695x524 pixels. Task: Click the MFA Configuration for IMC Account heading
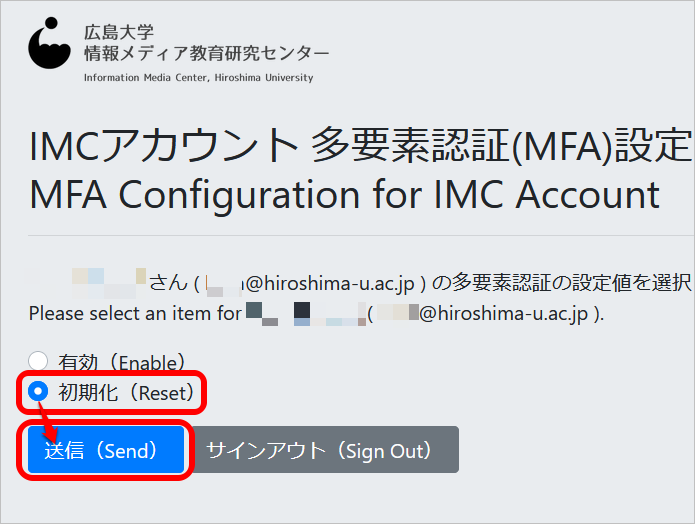click(x=344, y=195)
